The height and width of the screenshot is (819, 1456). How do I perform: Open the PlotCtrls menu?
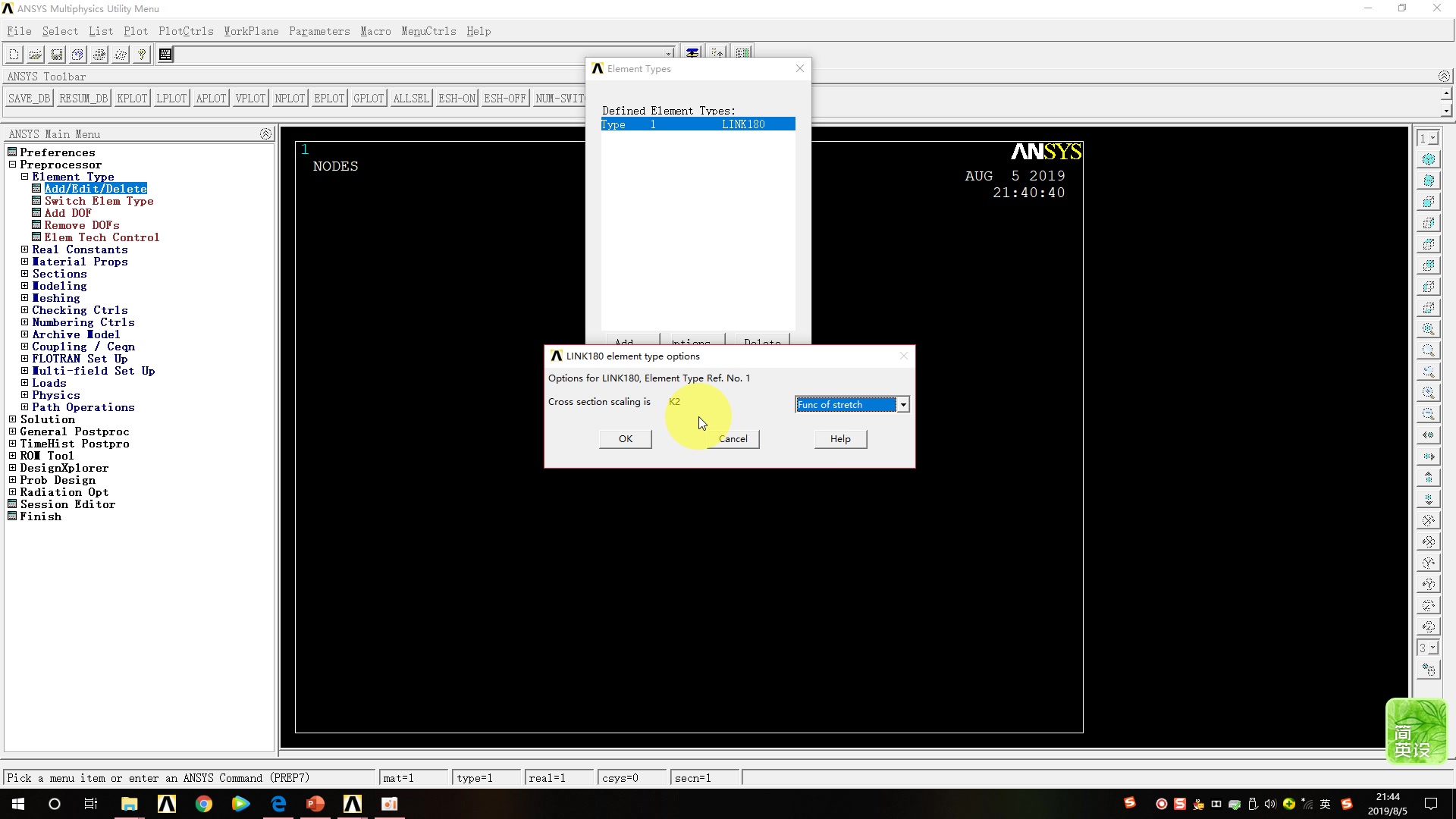click(186, 31)
